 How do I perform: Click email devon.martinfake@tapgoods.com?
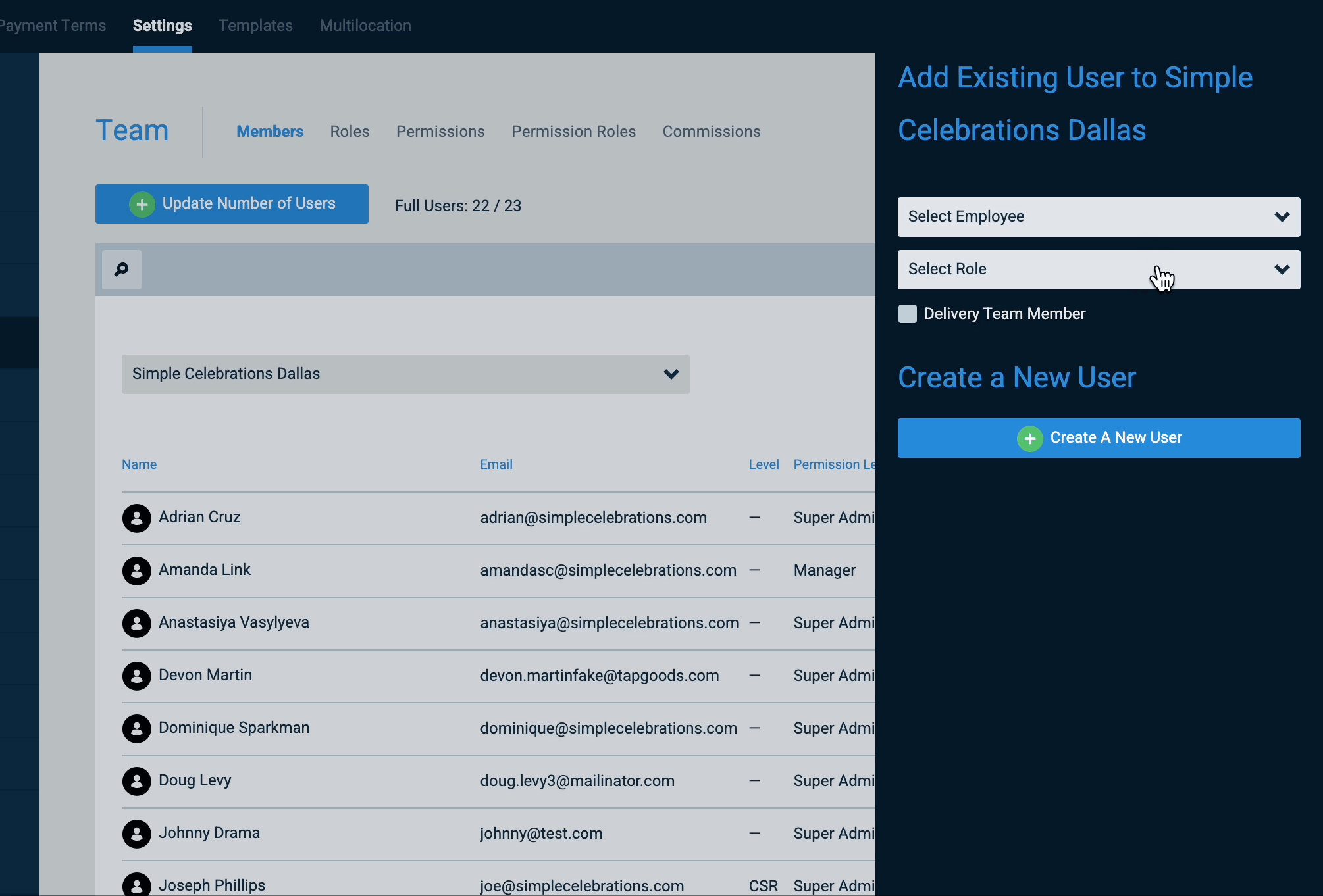[x=600, y=676]
